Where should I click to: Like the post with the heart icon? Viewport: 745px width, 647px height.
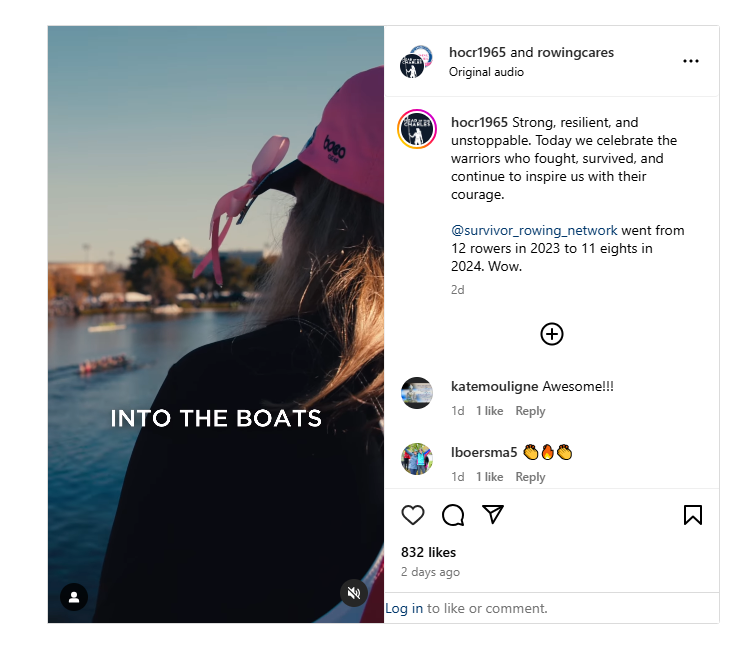(x=412, y=515)
